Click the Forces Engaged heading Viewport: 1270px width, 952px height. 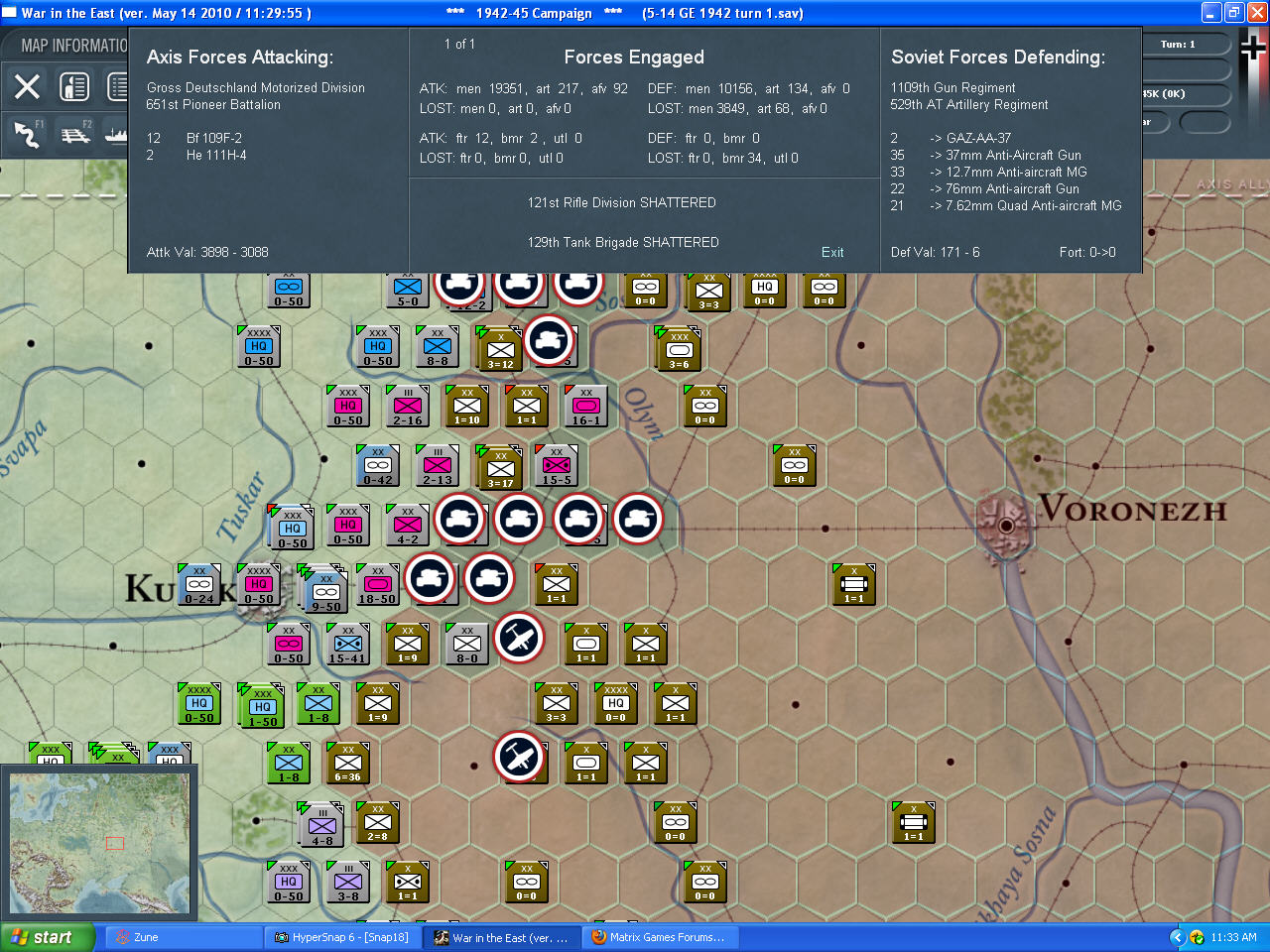pyautogui.click(x=634, y=58)
